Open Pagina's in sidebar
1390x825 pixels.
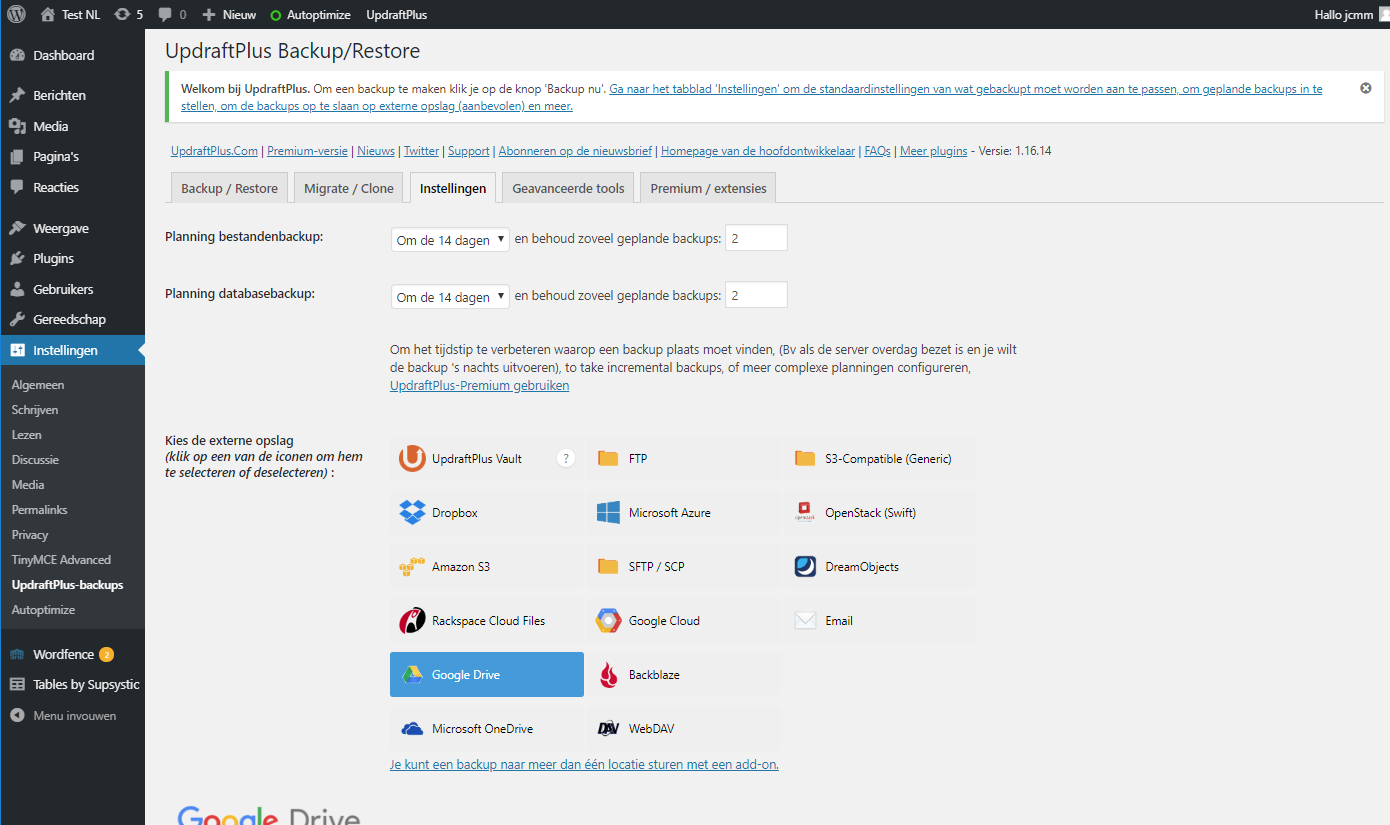(x=72, y=157)
